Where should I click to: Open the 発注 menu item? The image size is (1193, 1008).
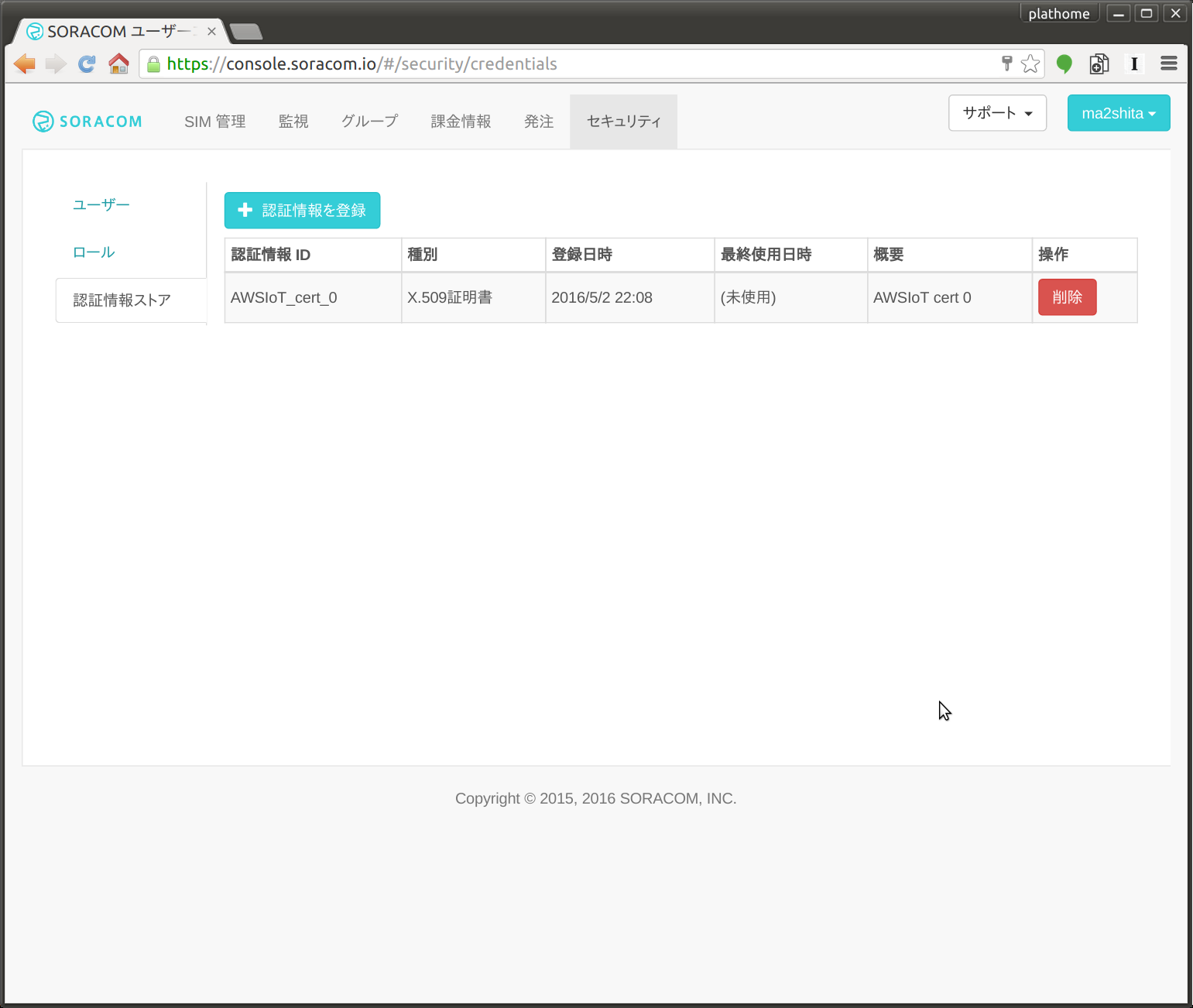pyautogui.click(x=539, y=122)
